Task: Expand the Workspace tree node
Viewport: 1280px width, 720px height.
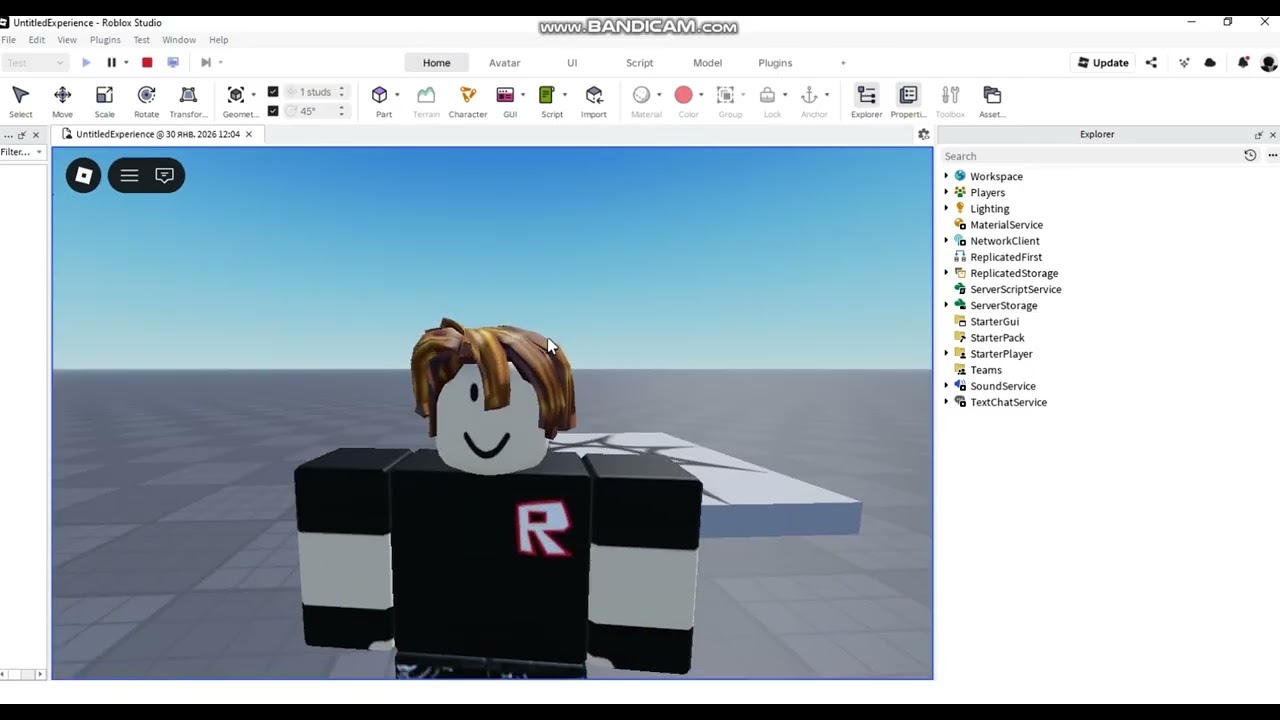Action: coord(946,176)
